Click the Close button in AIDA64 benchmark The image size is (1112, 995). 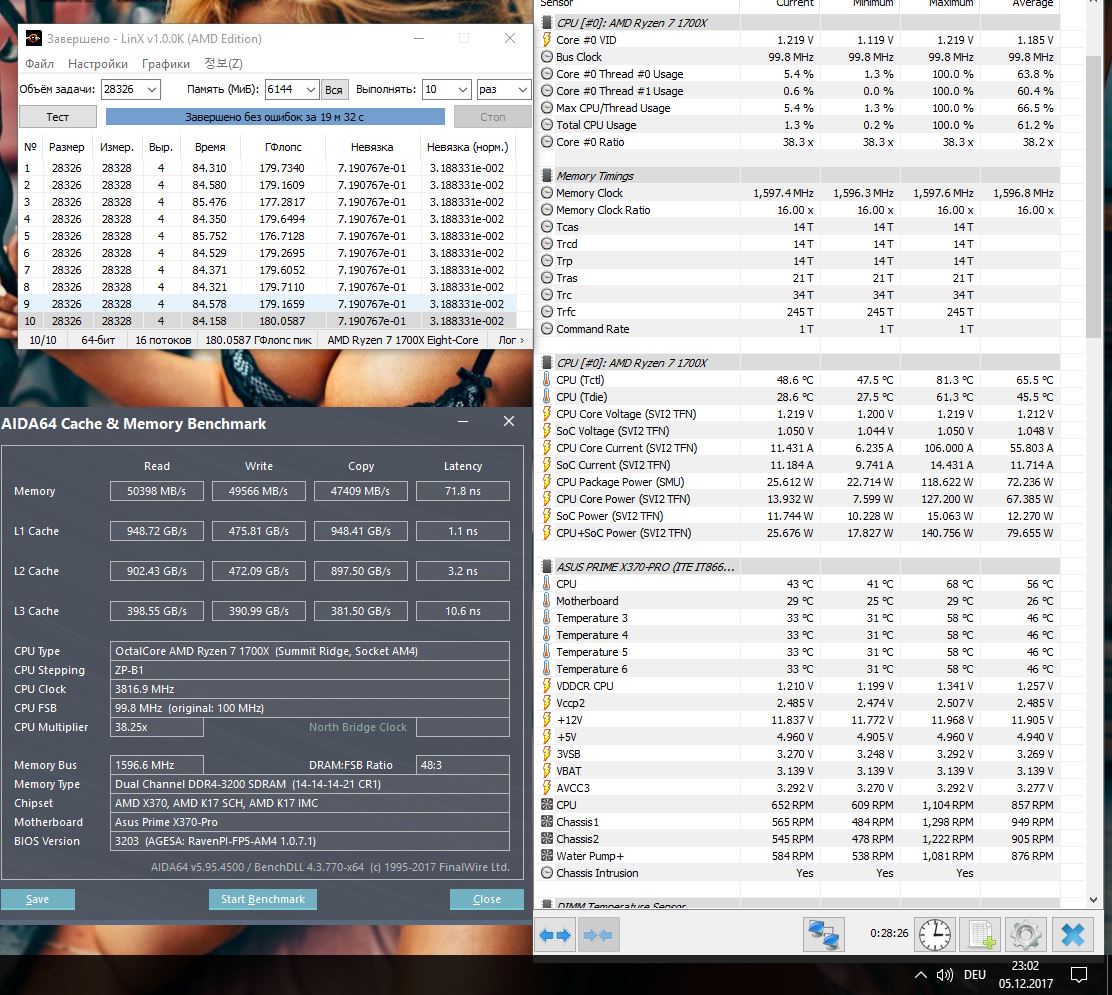[487, 899]
